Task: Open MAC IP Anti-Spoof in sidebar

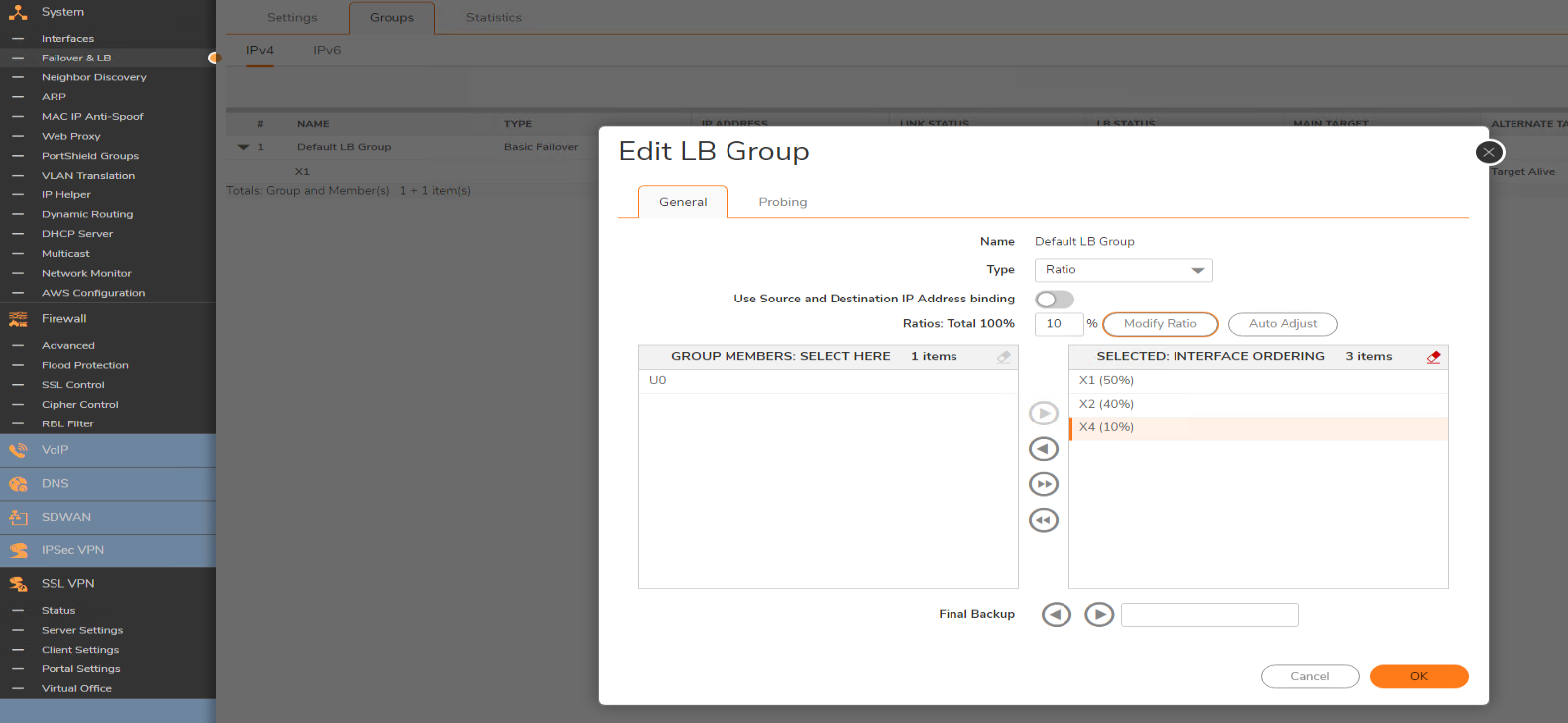Action: [92, 117]
